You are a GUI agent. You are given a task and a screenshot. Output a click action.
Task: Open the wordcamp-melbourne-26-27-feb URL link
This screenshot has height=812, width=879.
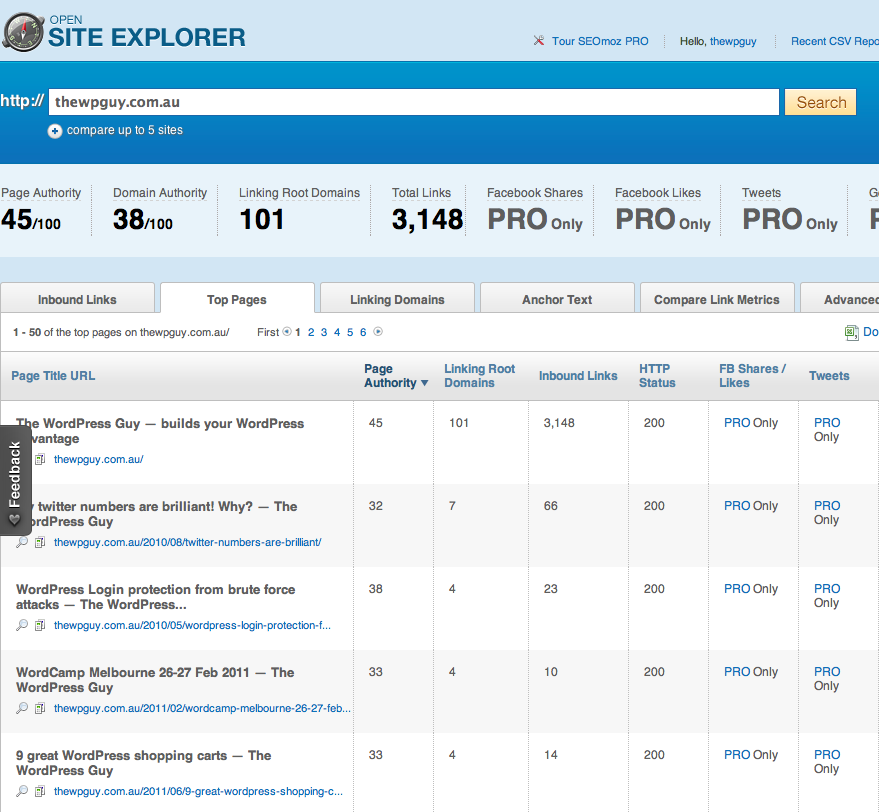(202, 708)
